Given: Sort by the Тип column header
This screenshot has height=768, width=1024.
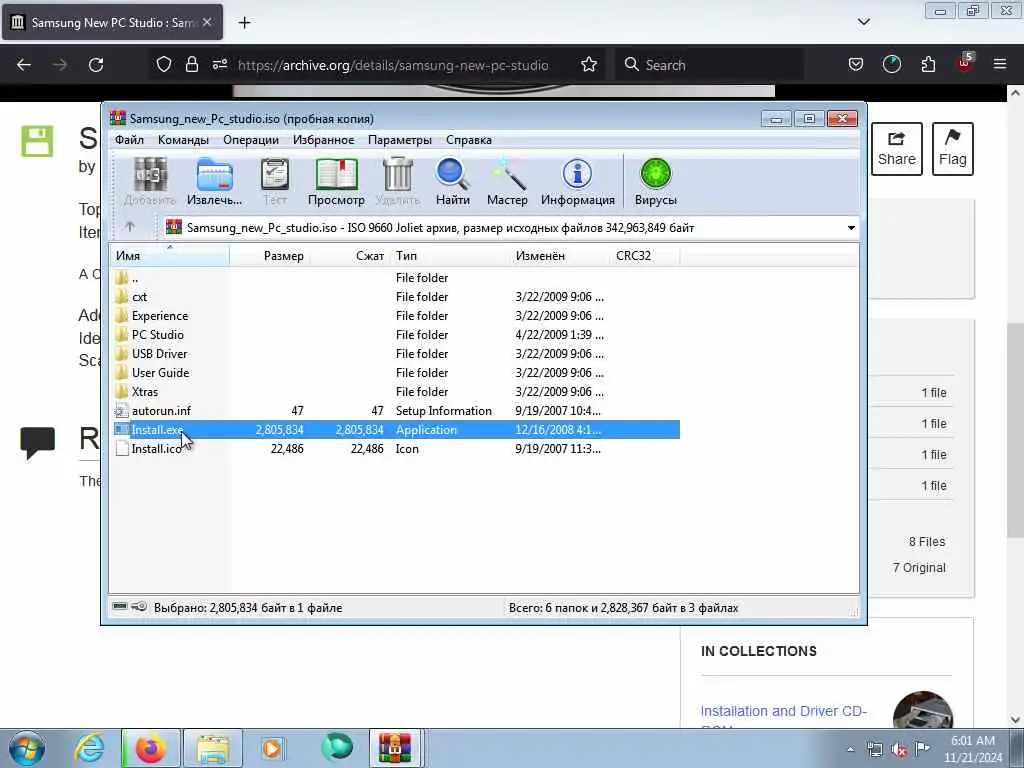Looking at the screenshot, I should coord(450,256).
